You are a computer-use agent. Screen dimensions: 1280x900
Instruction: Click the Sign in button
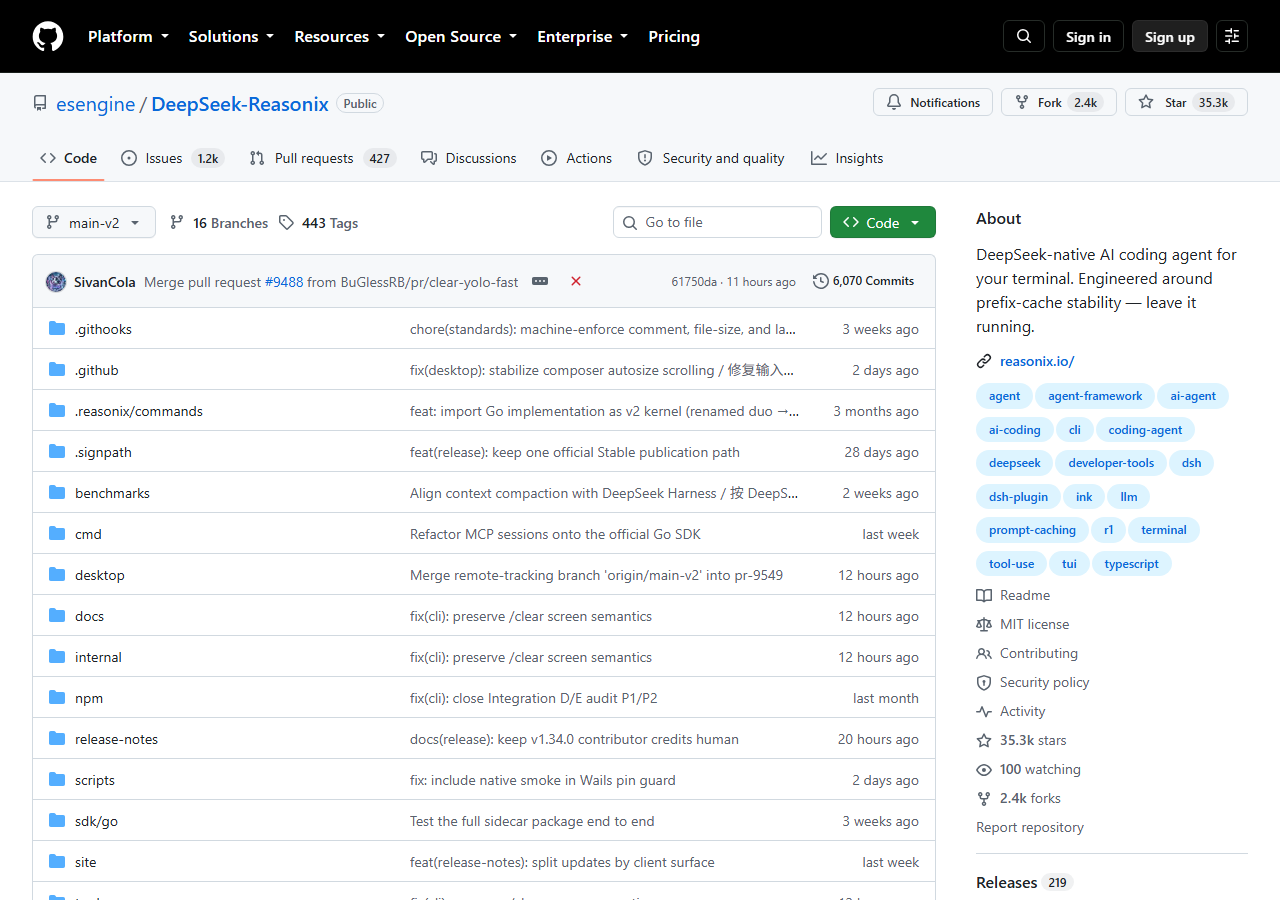click(x=1088, y=37)
